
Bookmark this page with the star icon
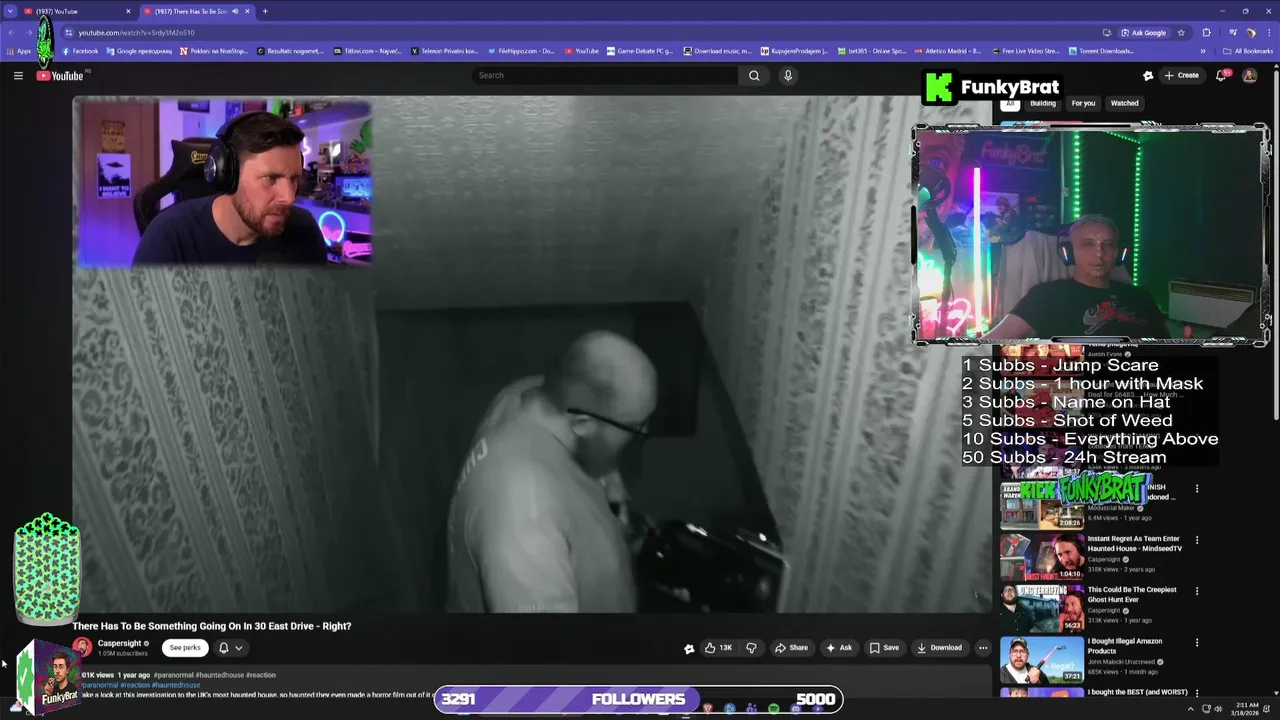(1181, 32)
